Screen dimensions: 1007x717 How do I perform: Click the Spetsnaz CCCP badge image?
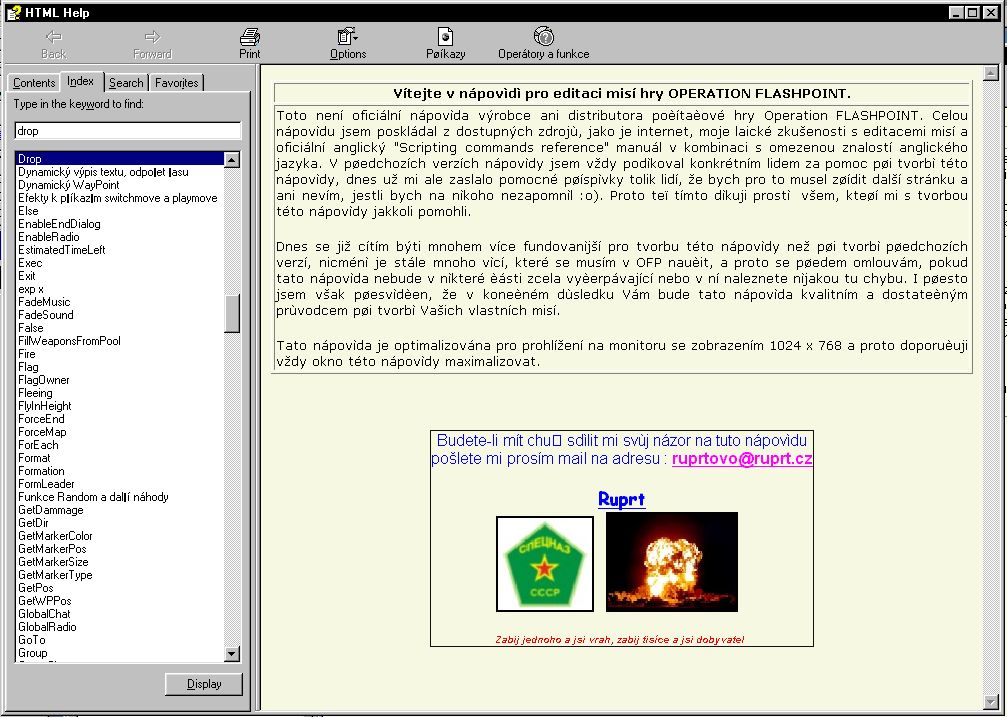coord(545,564)
